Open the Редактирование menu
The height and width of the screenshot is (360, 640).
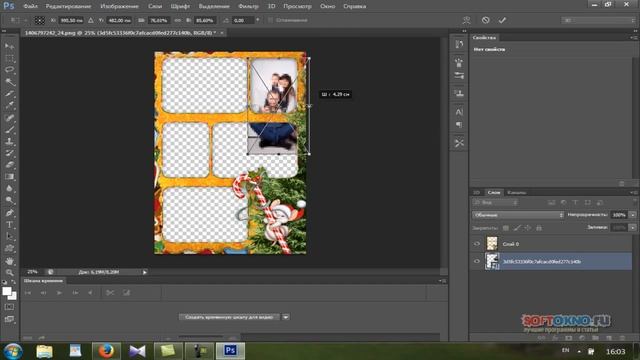68,6
